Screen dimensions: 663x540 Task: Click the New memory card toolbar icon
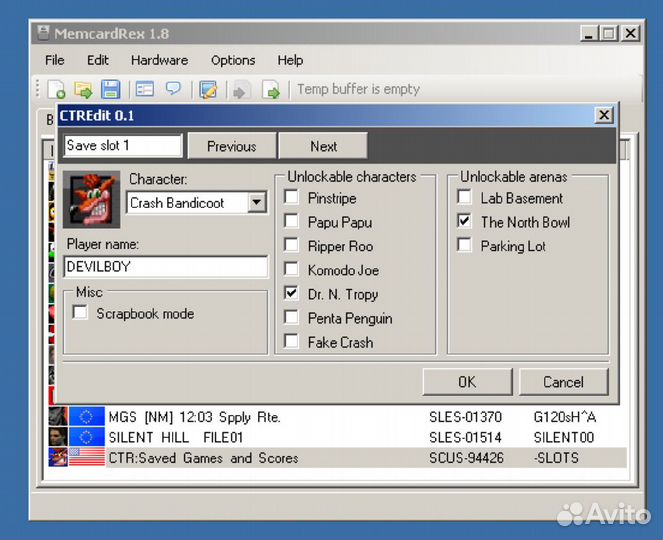[56, 90]
